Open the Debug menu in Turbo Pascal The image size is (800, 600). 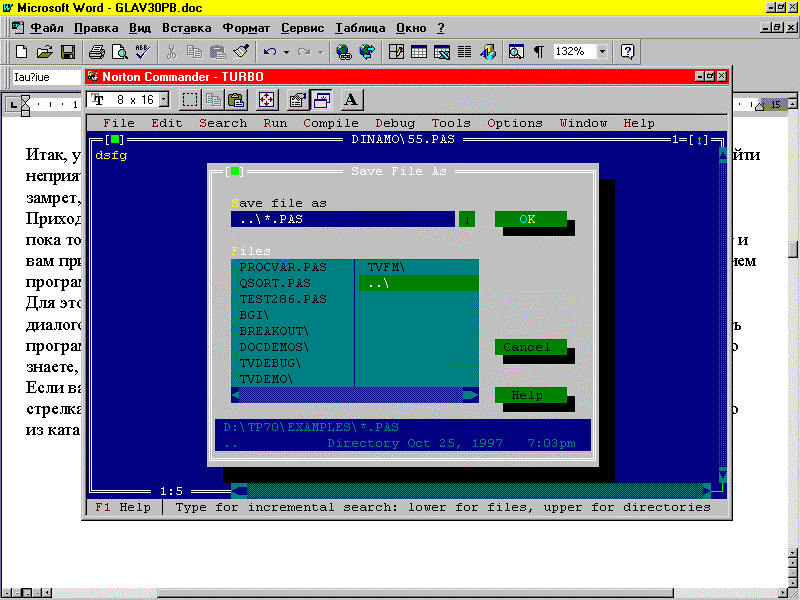pyautogui.click(x=395, y=123)
